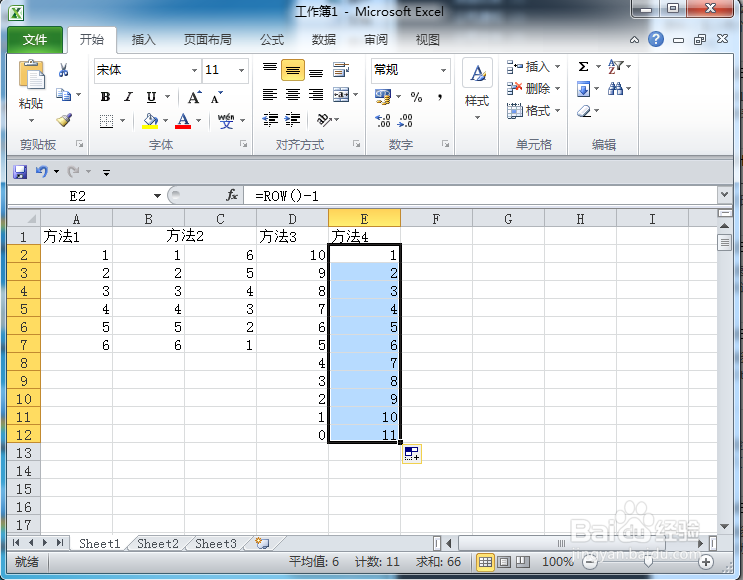Open the 宋体 font name dropdown
The width and height of the screenshot is (743, 580).
pyautogui.click(x=194, y=71)
